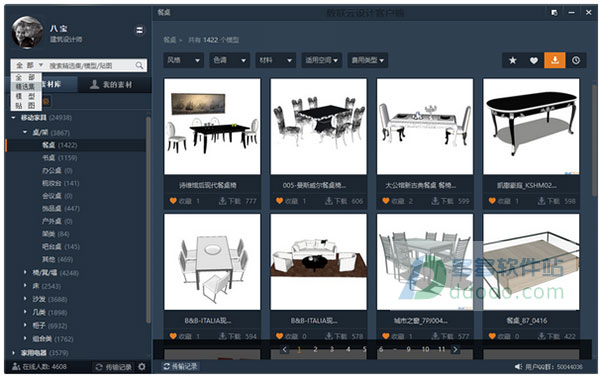Click download icon on 餐桌_87_0416 card

[541, 336]
